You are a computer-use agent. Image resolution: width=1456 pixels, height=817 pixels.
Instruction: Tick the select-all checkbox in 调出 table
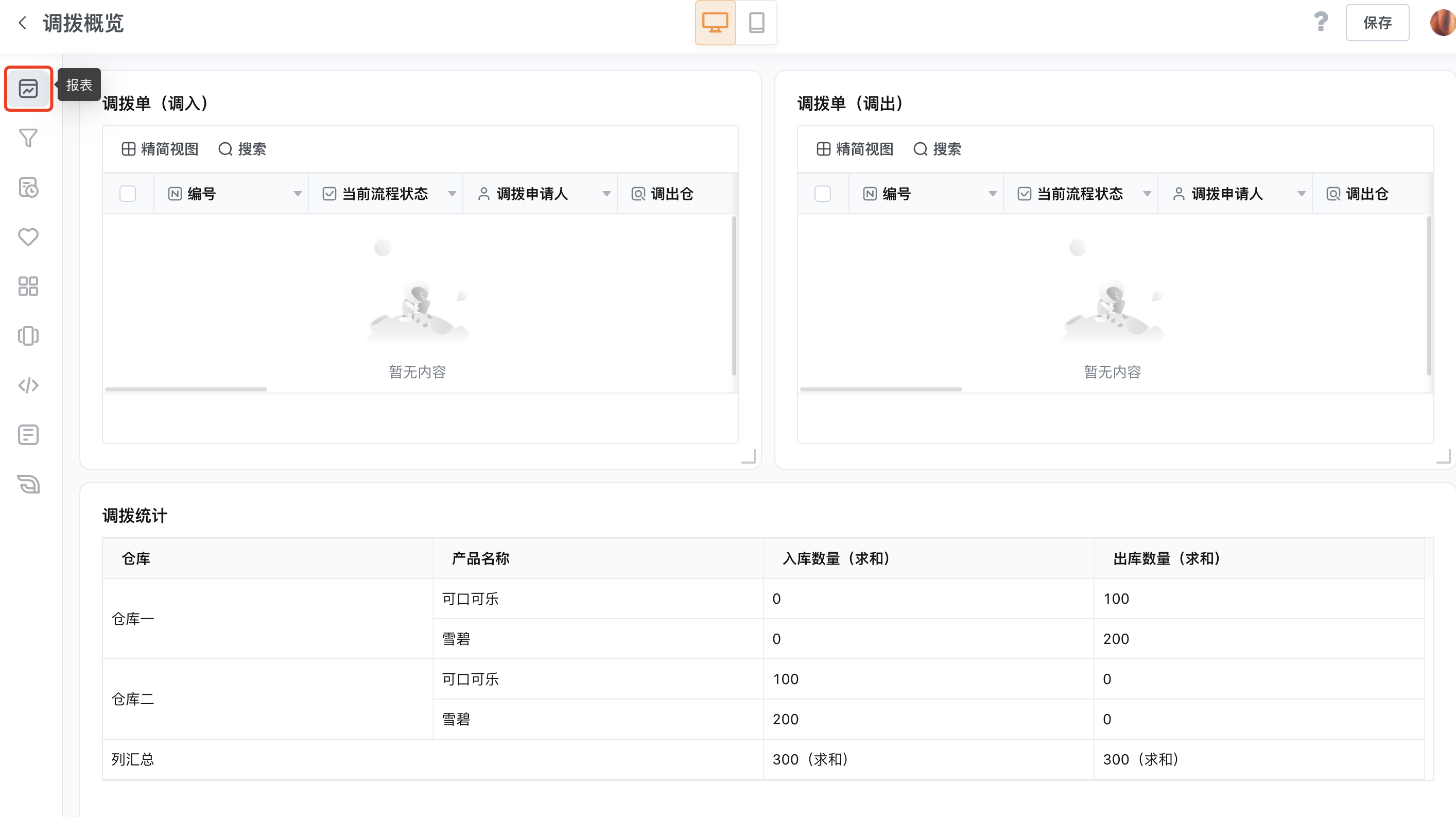(x=822, y=194)
